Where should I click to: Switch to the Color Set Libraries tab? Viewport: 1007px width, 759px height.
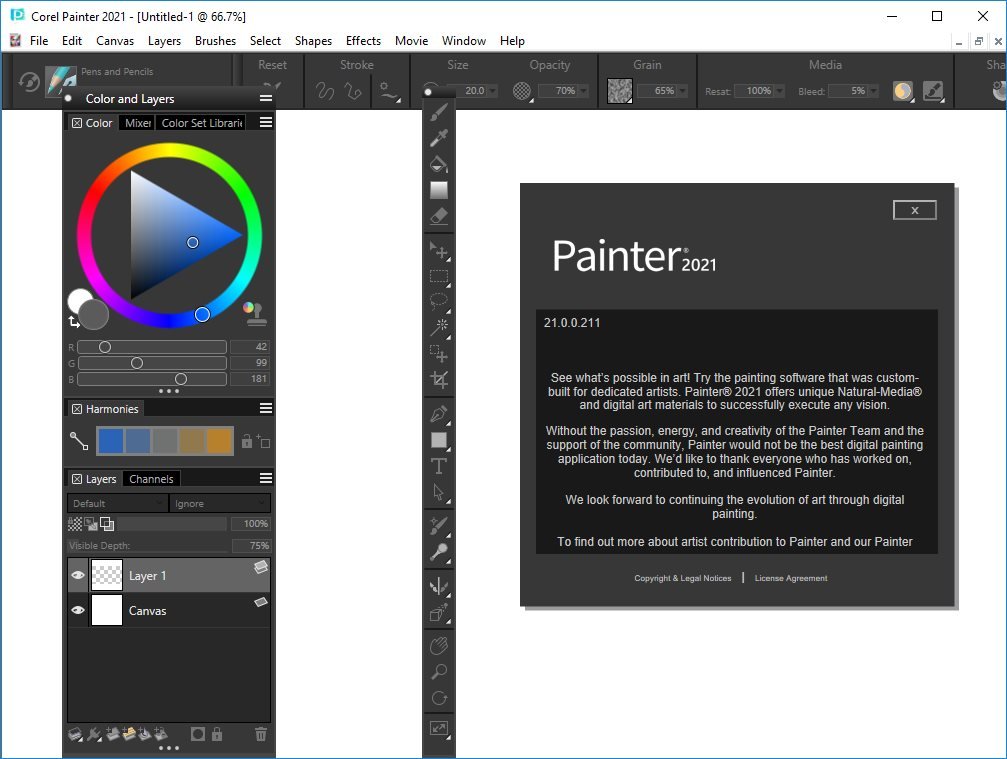[x=202, y=123]
